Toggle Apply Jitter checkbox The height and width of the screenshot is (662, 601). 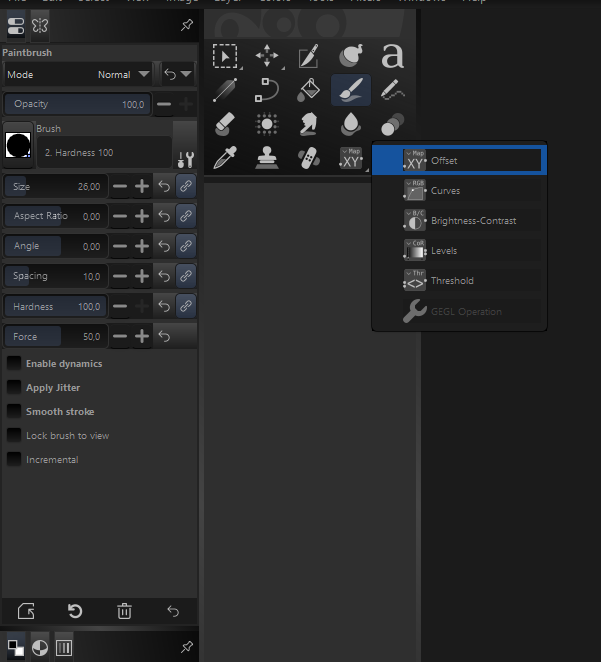[x=14, y=387]
